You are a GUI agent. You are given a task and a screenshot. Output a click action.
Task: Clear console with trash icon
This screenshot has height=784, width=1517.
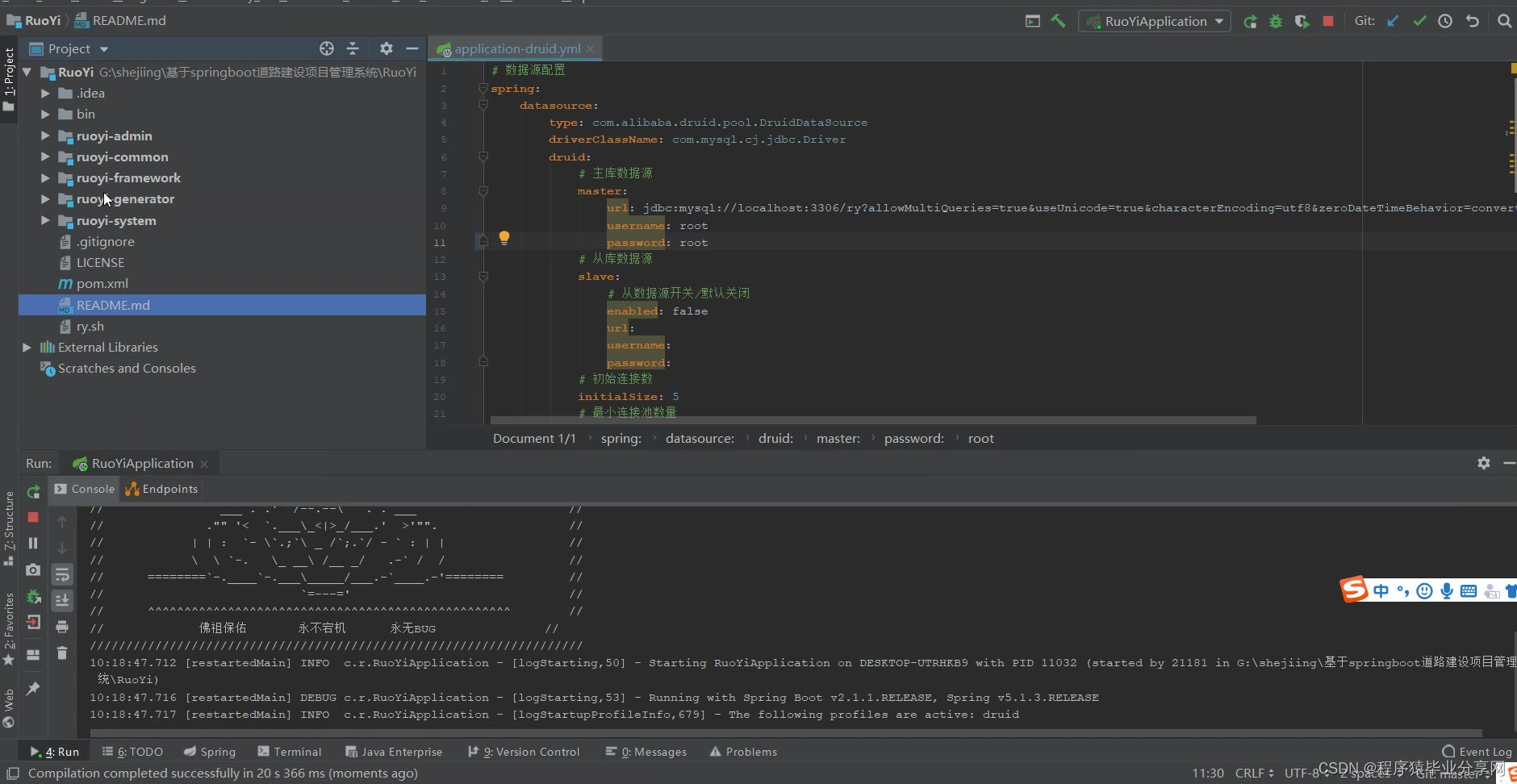62,653
